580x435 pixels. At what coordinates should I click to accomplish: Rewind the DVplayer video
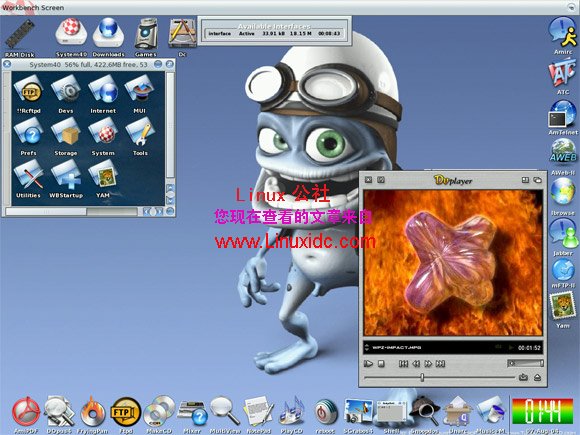pyautogui.click(x=416, y=364)
